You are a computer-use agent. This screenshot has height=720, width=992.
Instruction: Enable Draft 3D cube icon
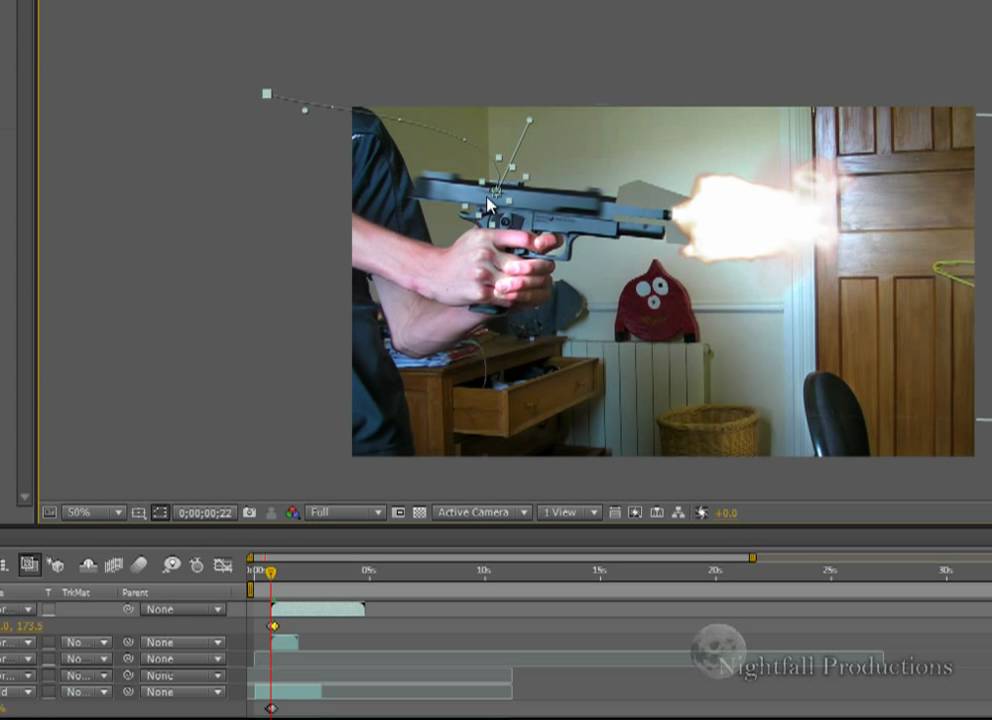point(56,565)
